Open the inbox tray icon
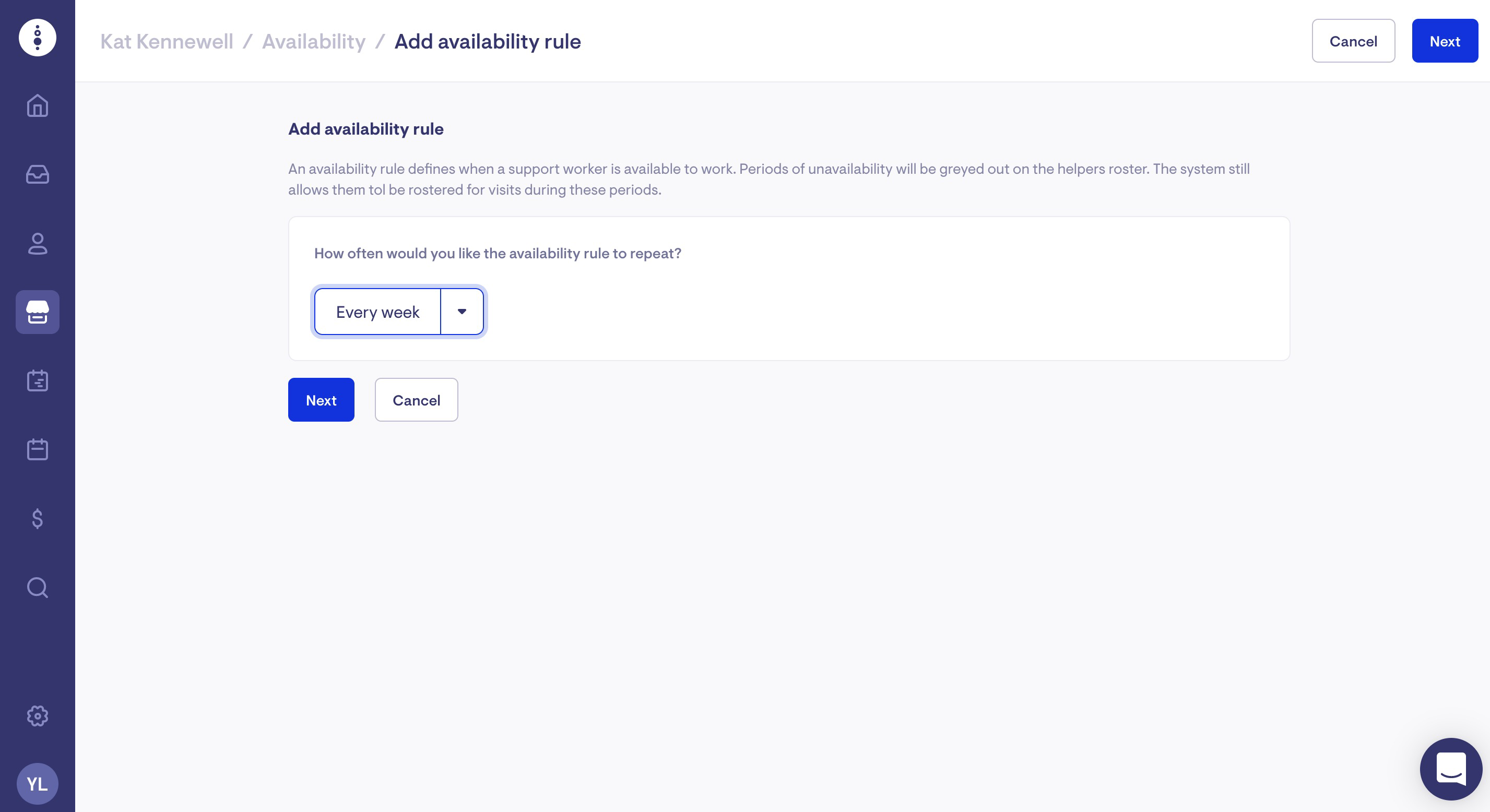Image resolution: width=1490 pixels, height=812 pixels. [x=38, y=174]
